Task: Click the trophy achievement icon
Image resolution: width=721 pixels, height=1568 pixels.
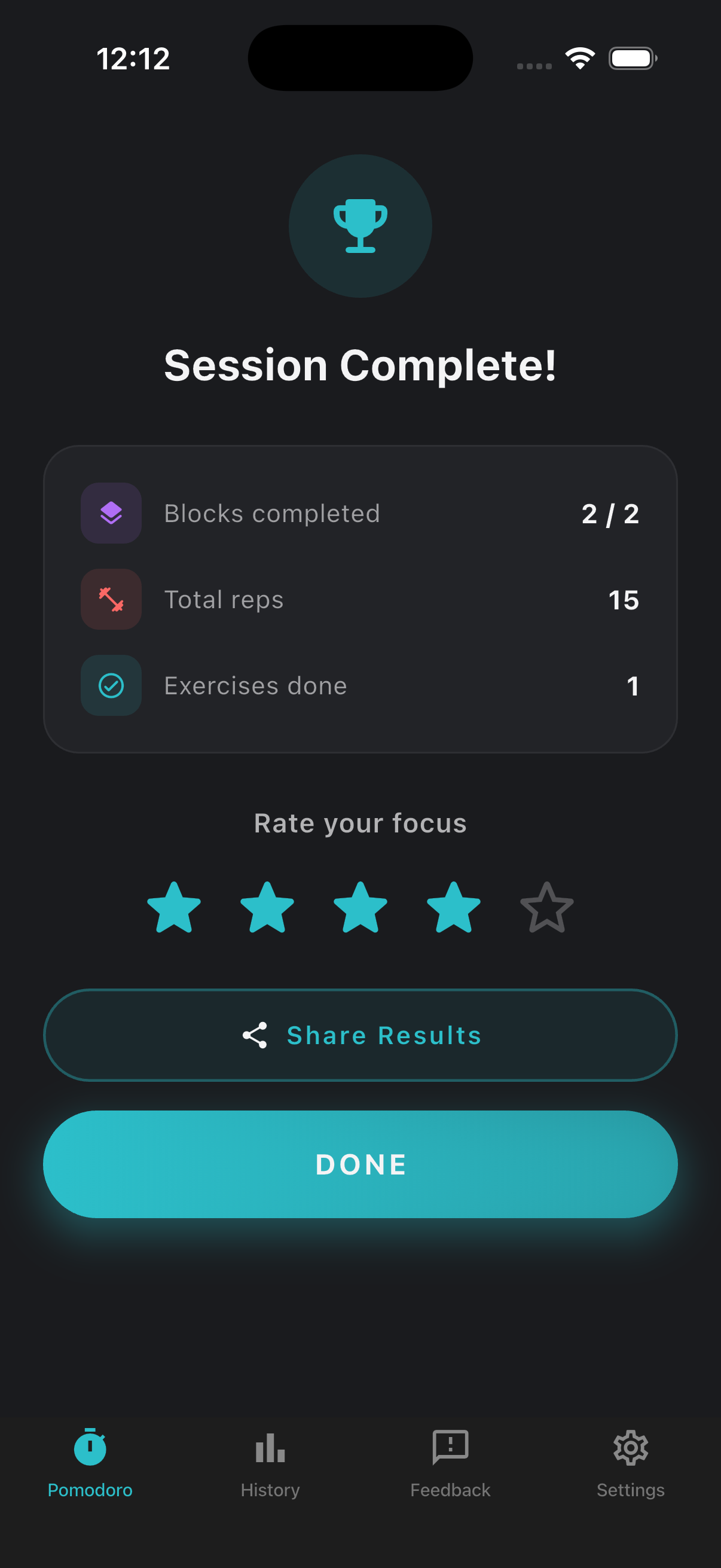Action: (360, 227)
